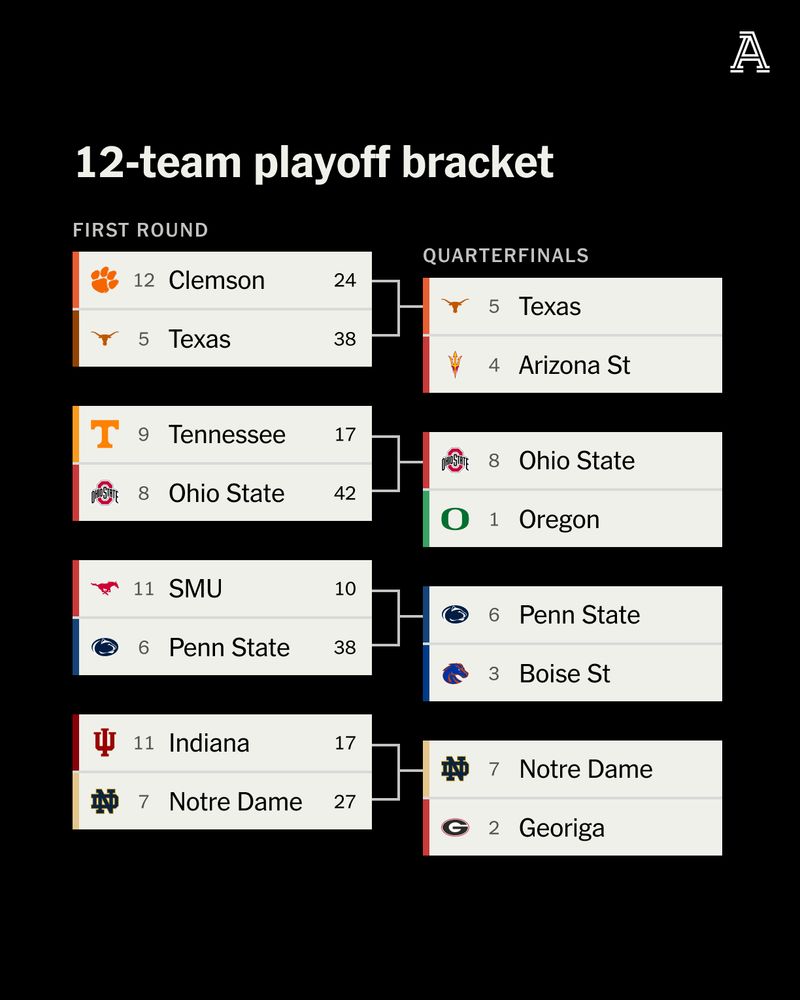Click the Boise St bronco logo
This screenshot has height=1000, width=800.
click(455, 673)
